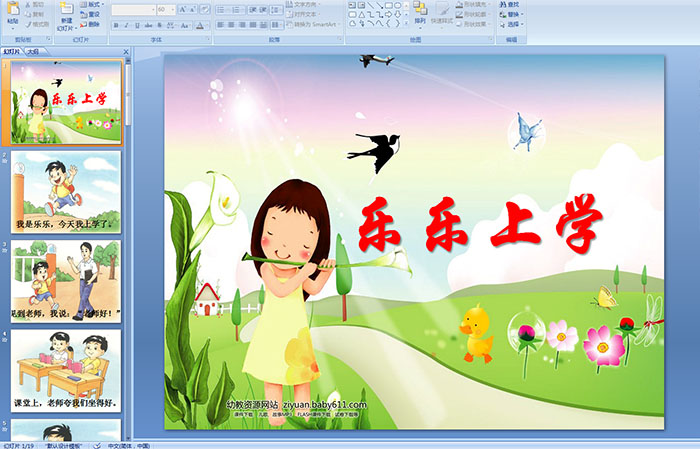Viewport: 700px width, 449px height.
Task: Click Delete (删除) slide button
Action: 90,24
